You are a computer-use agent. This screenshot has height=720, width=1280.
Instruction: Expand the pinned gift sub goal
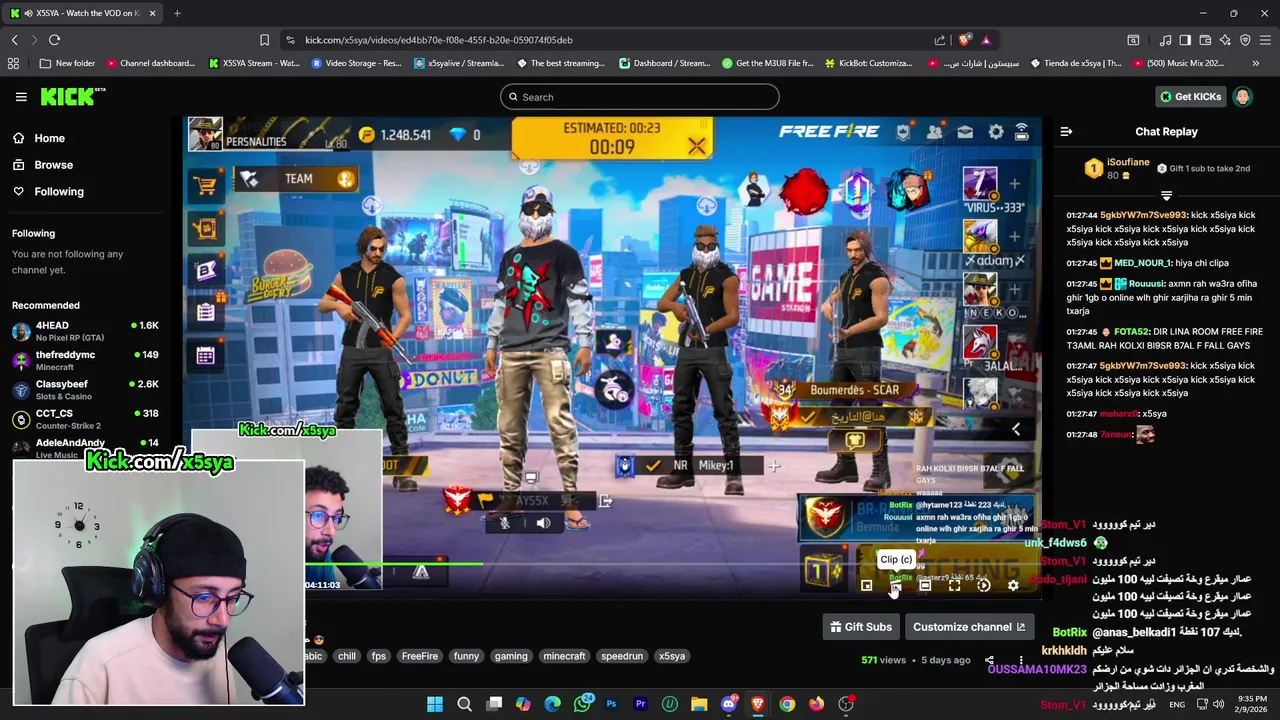(x=1166, y=196)
